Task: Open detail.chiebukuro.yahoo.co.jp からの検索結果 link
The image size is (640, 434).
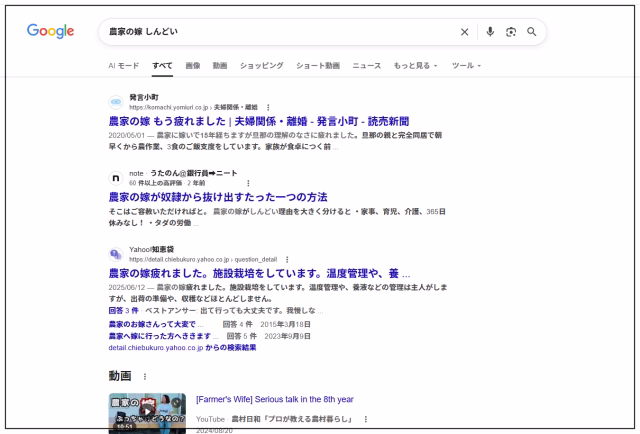Action: [x=182, y=348]
